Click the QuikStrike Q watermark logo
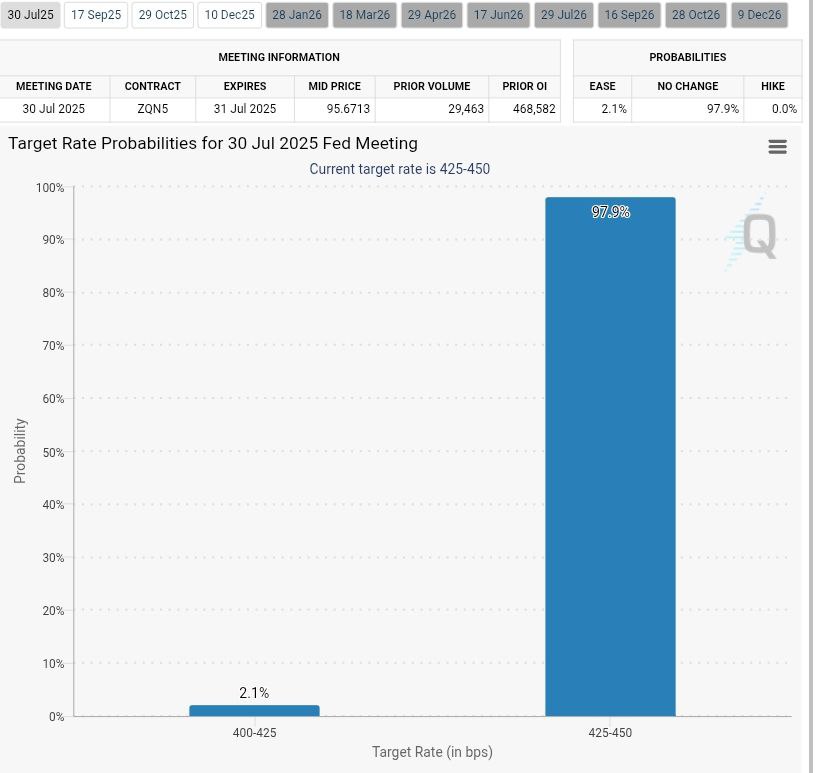This screenshot has height=773, width=817. 753,236
